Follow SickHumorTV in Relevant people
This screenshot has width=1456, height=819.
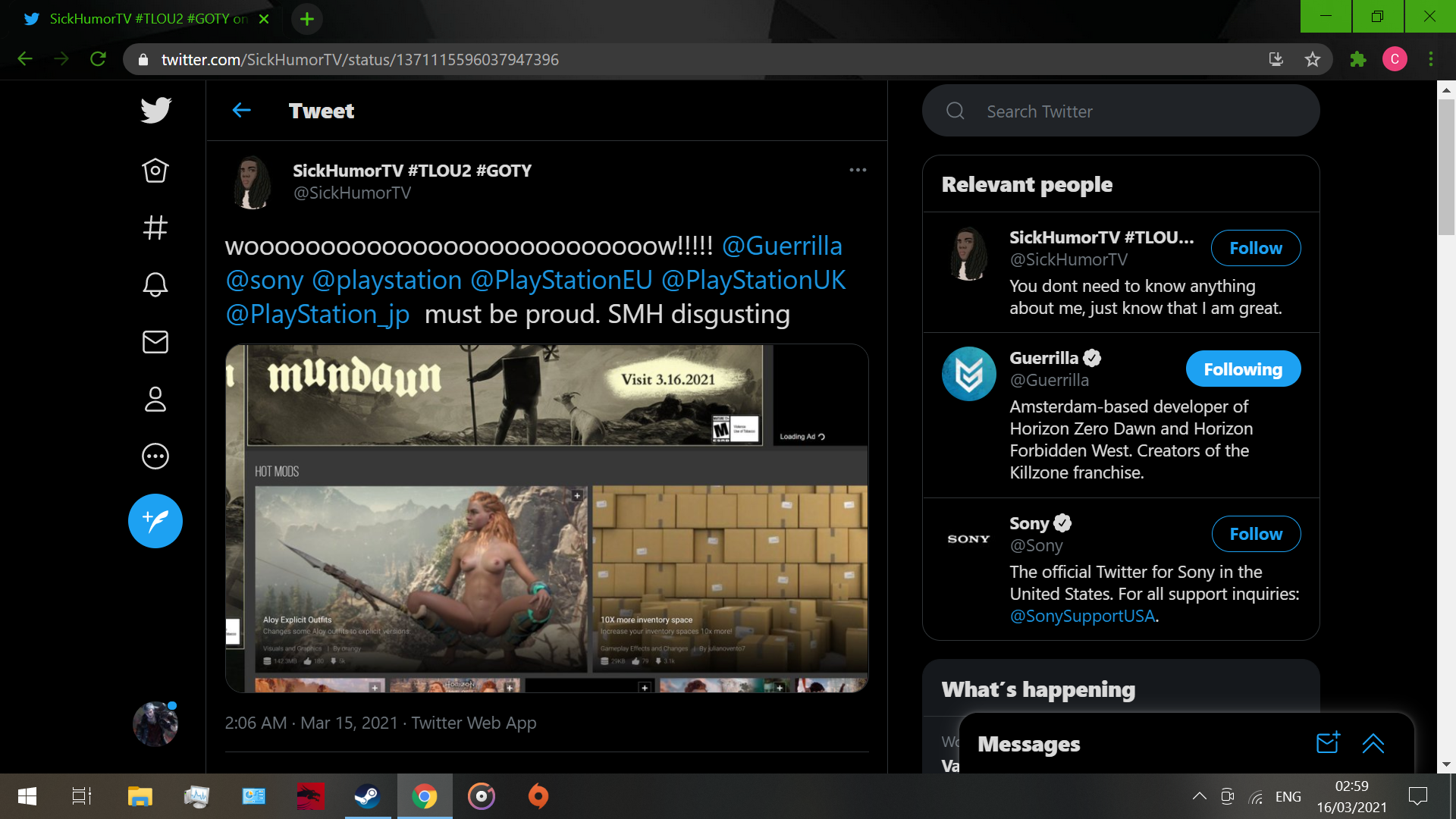tap(1255, 248)
